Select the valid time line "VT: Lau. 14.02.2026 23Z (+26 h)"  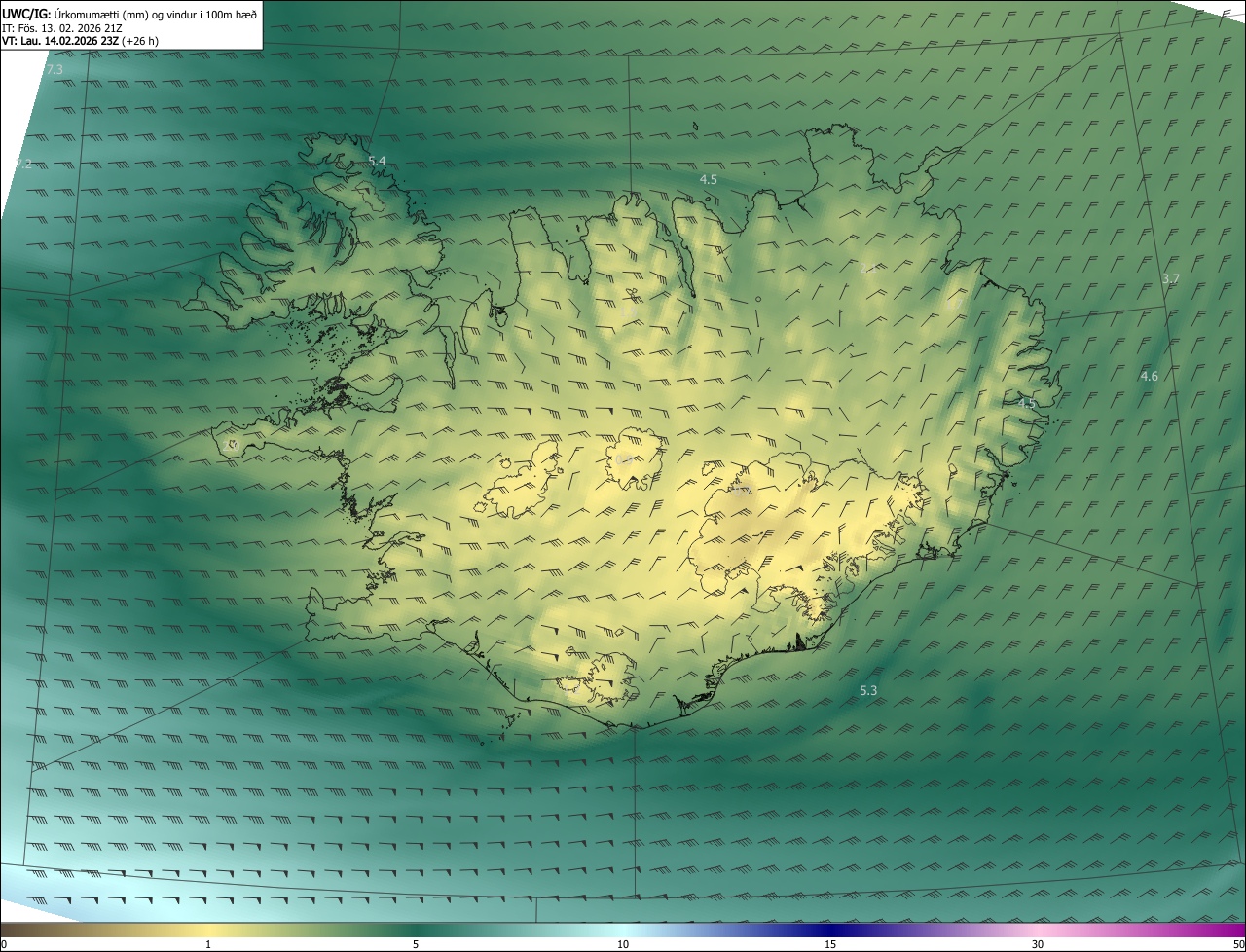pyautogui.click(x=81, y=42)
